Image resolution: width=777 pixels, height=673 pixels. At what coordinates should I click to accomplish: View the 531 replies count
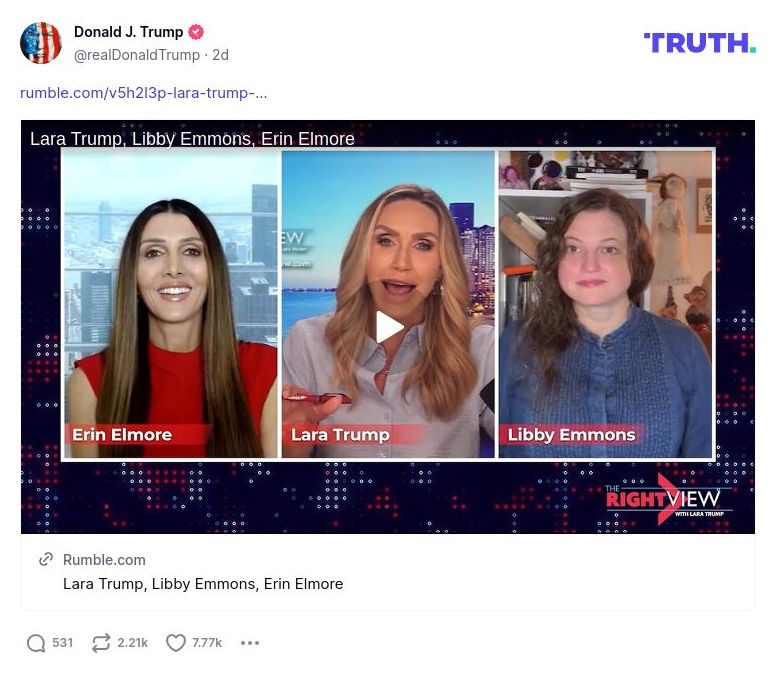click(x=62, y=643)
